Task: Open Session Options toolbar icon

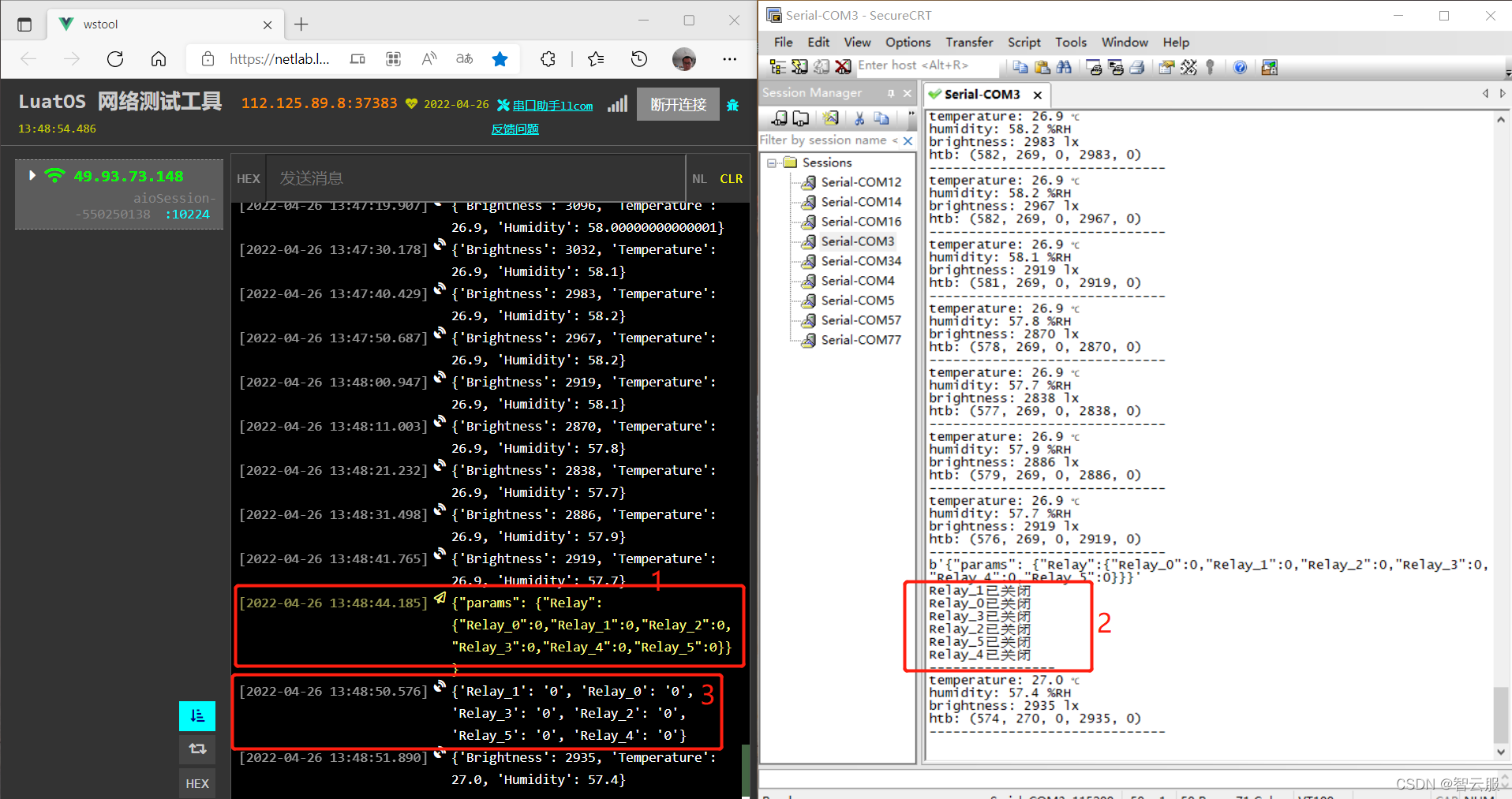Action: tap(1166, 67)
